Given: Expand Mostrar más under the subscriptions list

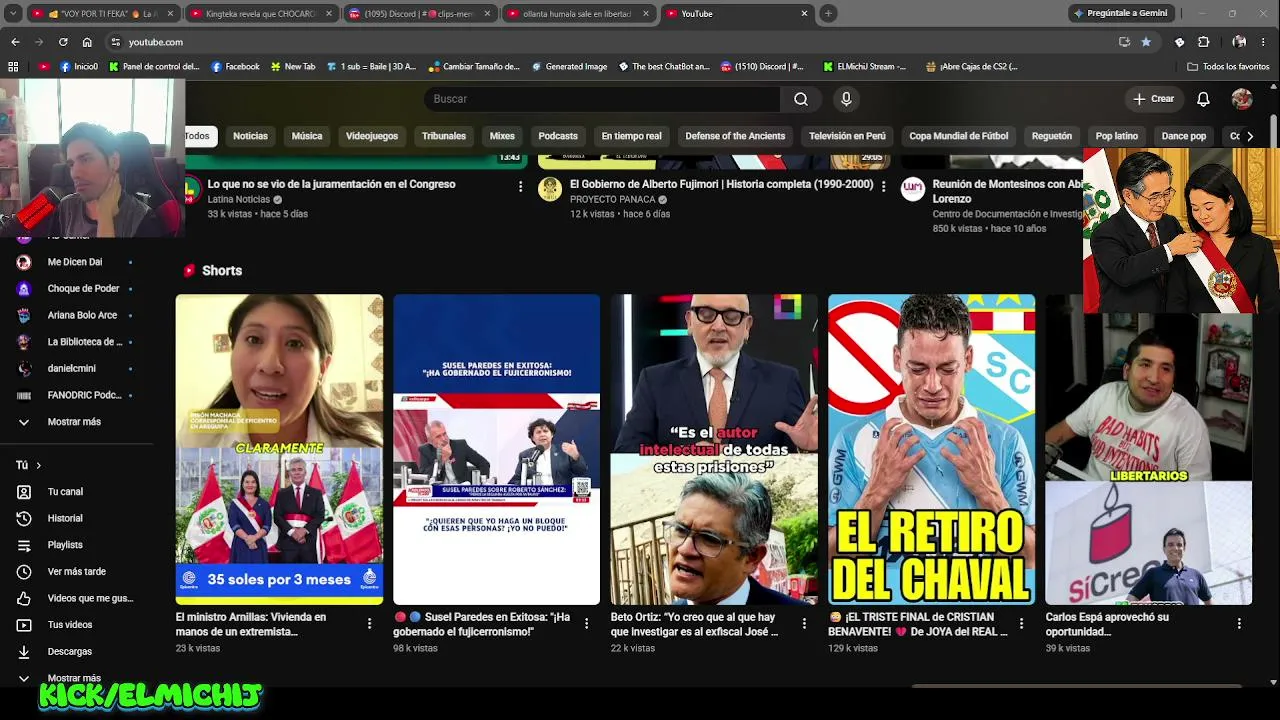Looking at the screenshot, I should (75, 422).
